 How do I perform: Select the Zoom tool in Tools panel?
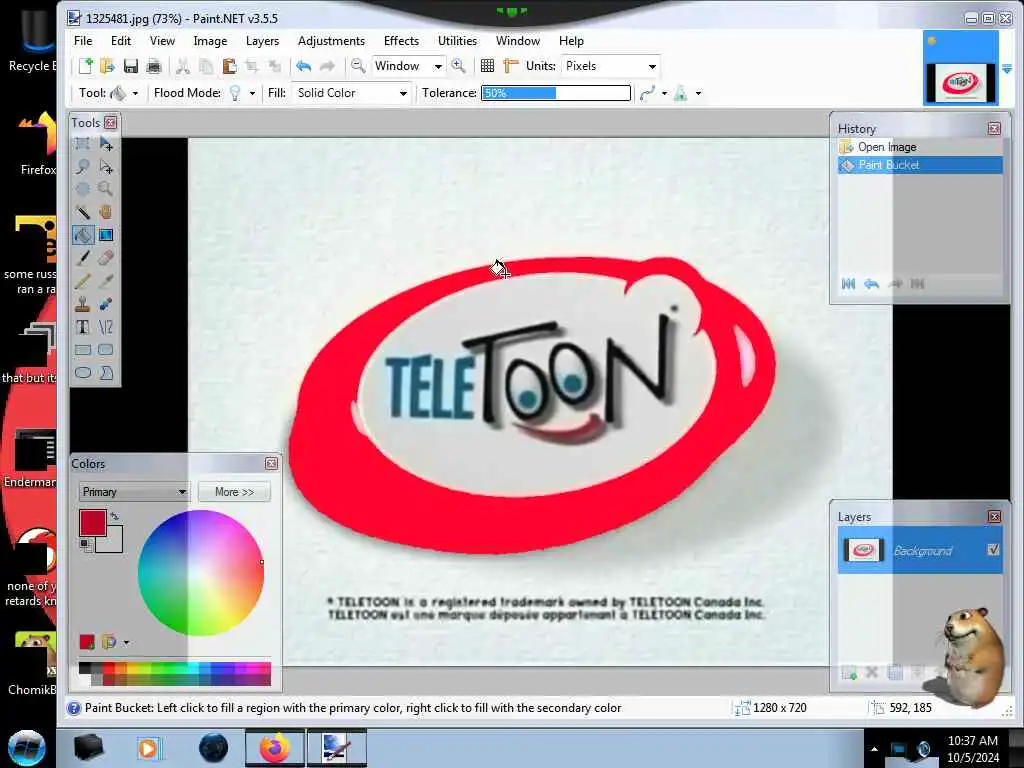click(x=106, y=189)
